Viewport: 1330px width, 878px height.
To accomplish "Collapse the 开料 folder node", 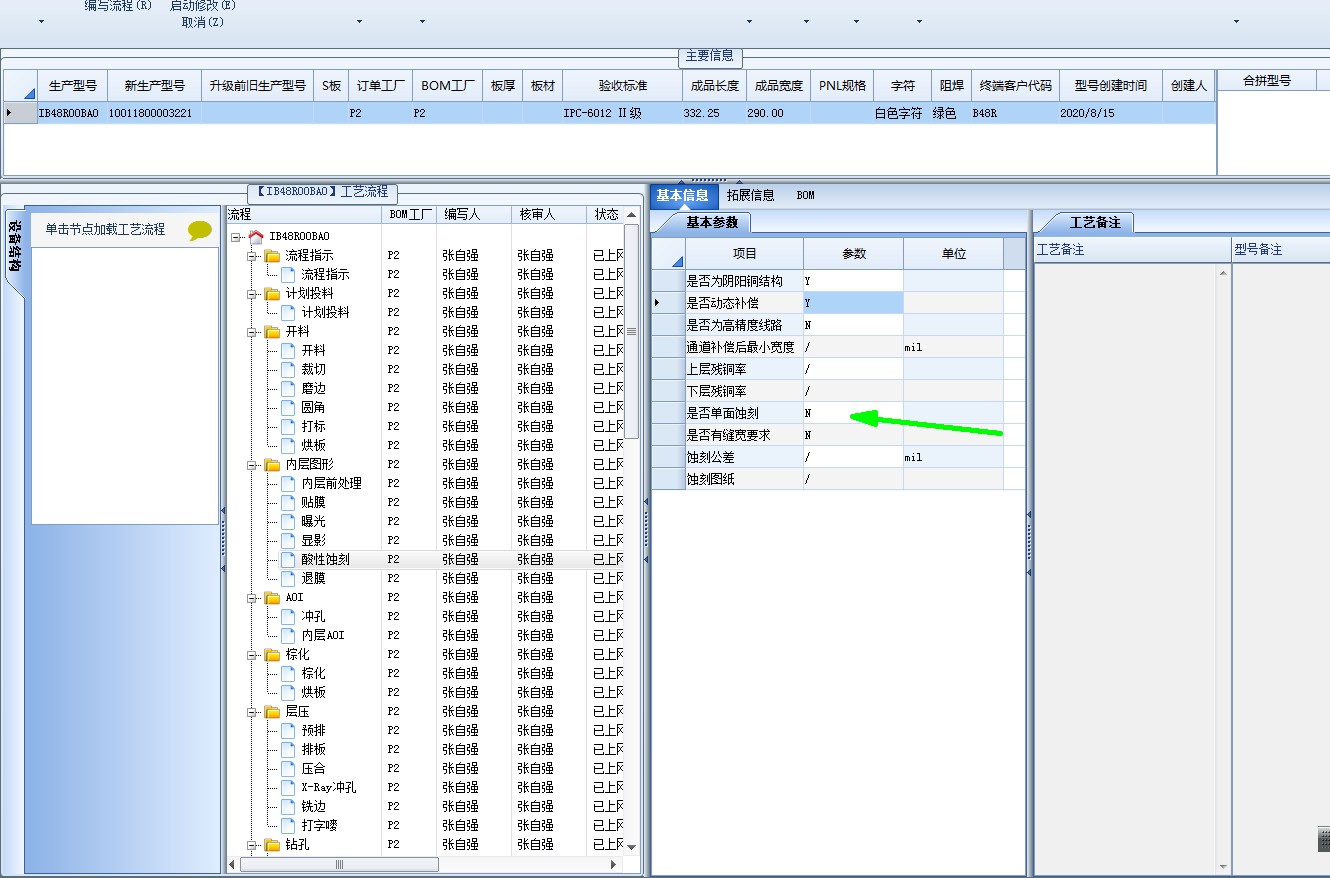I will (253, 331).
